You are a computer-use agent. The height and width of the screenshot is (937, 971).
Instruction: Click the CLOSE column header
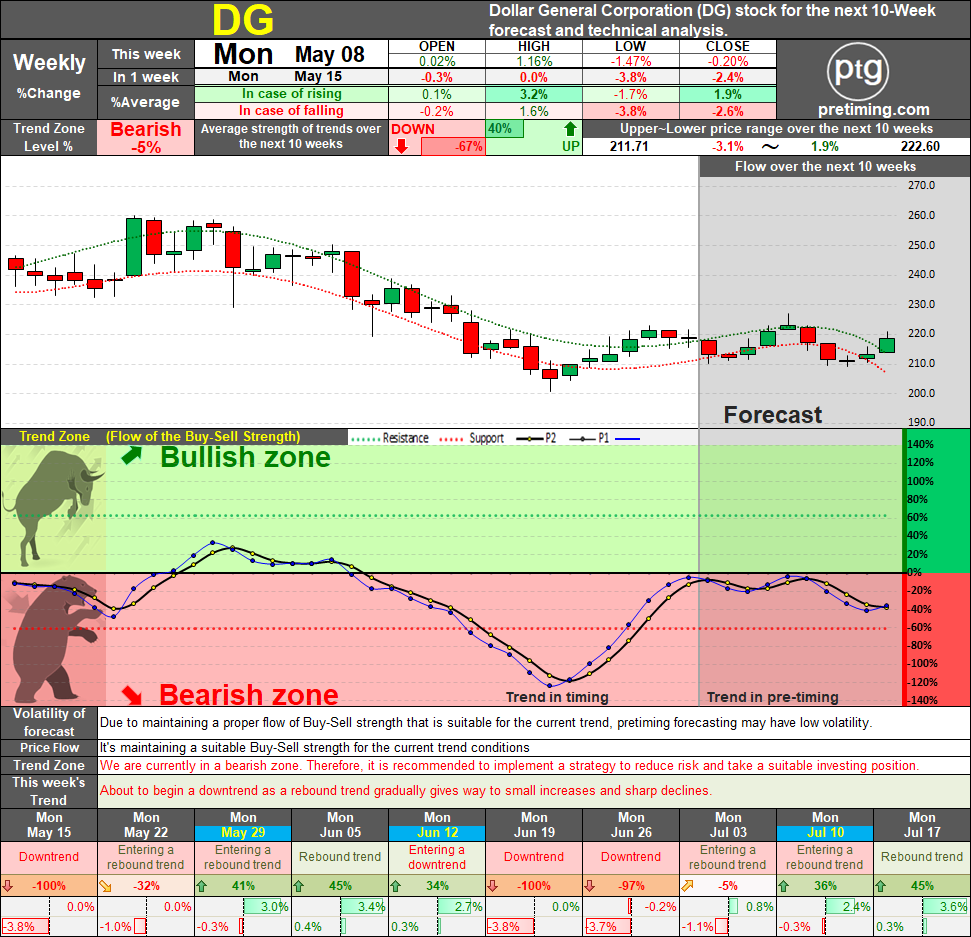click(x=728, y=46)
